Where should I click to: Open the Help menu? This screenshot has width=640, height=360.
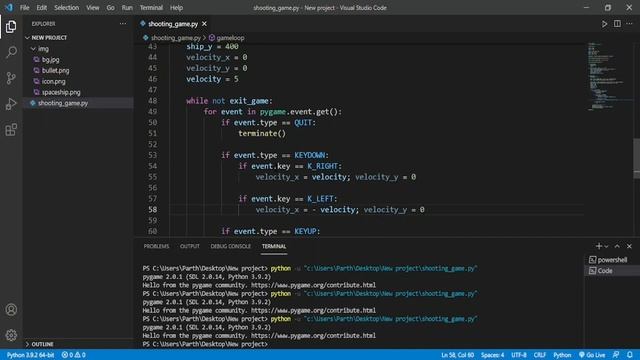[x=176, y=8]
